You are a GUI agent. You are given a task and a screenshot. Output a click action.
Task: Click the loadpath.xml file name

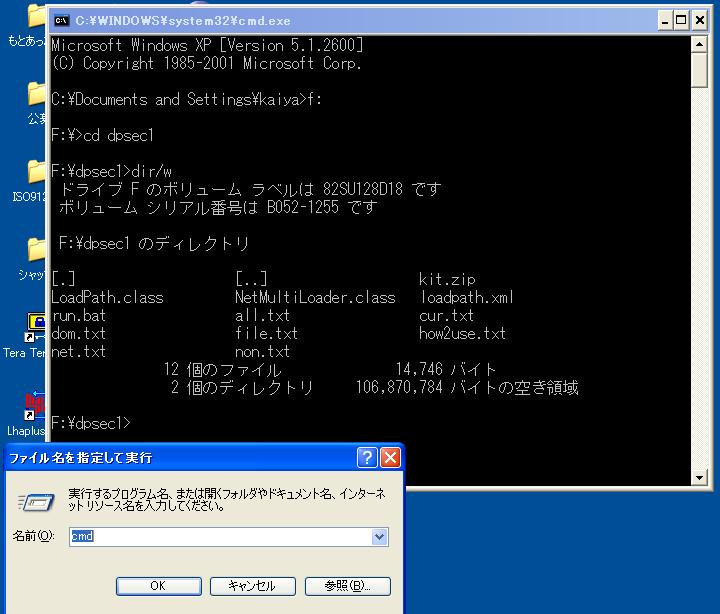point(467,298)
